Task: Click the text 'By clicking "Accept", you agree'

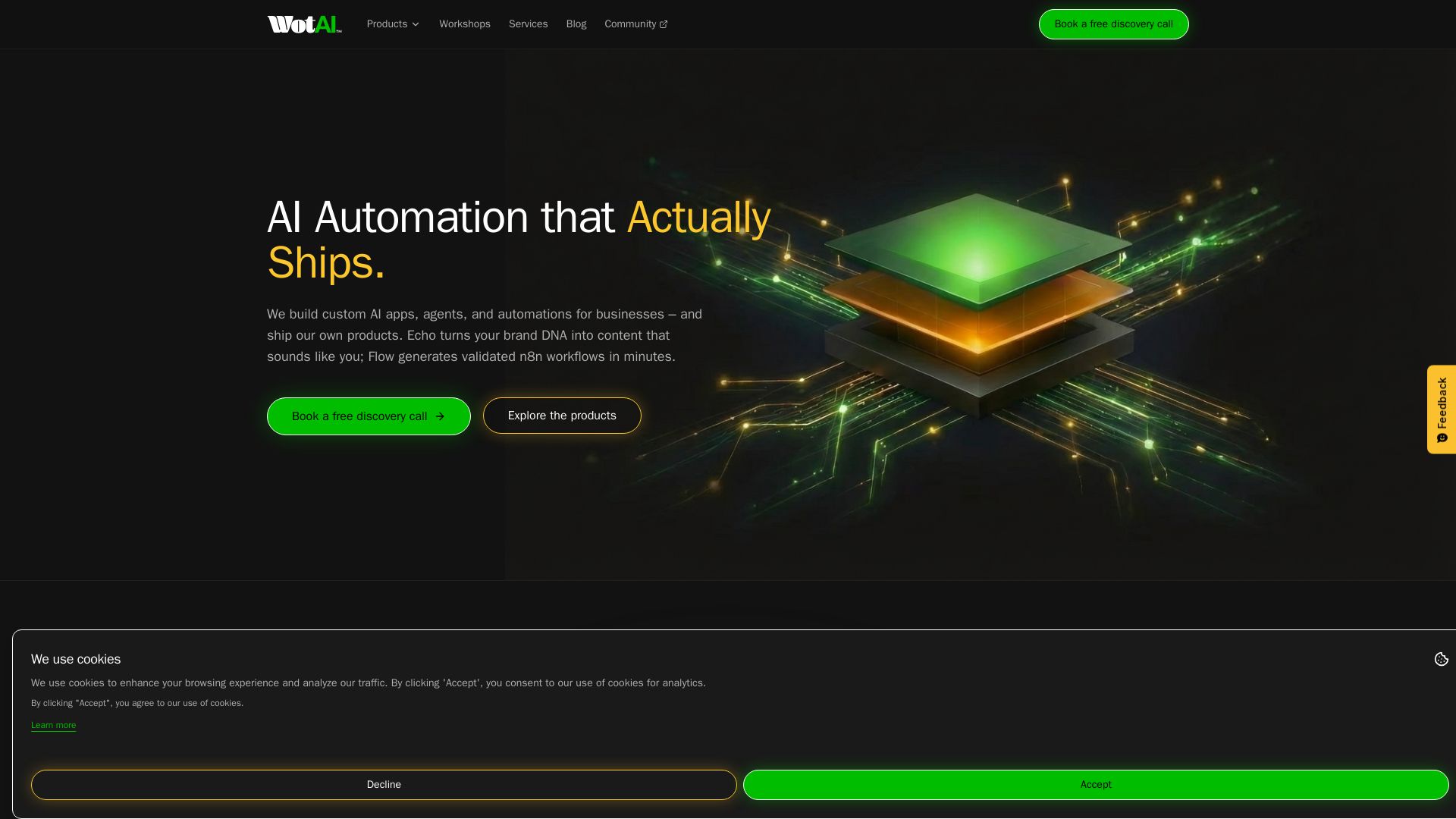Action: click(137, 703)
